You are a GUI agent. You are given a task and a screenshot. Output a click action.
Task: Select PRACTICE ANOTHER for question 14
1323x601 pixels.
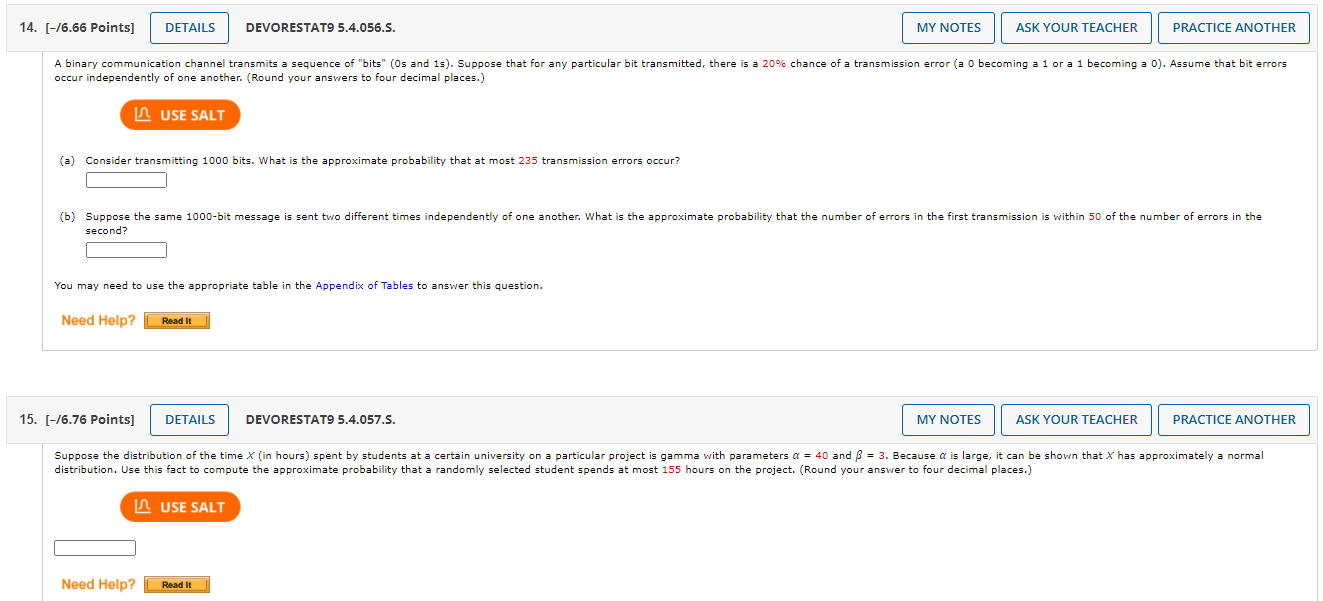(x=1233, y=27)
